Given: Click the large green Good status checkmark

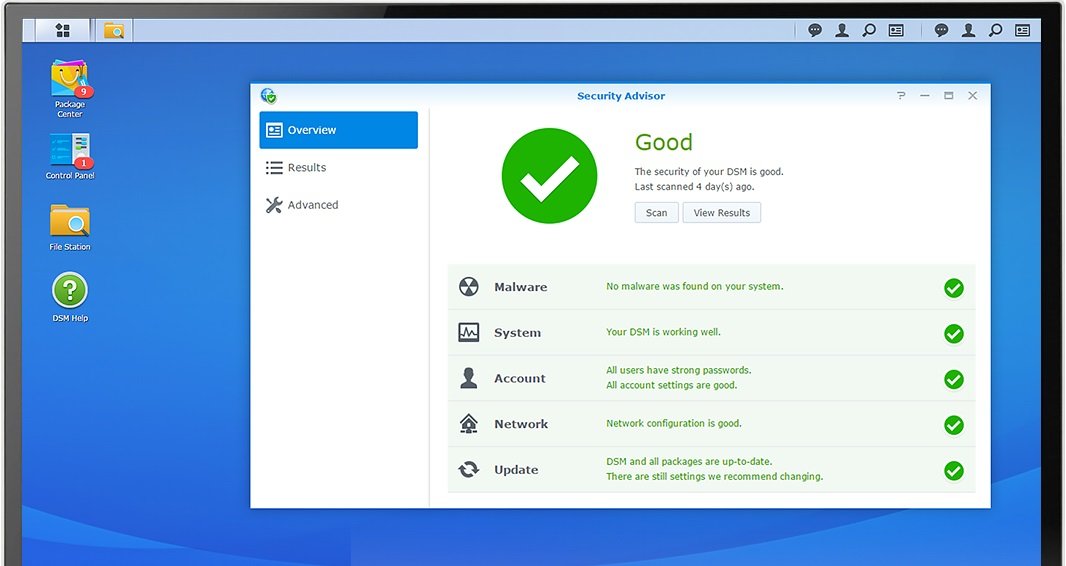Looking at the screenshot, I should 549,176.
